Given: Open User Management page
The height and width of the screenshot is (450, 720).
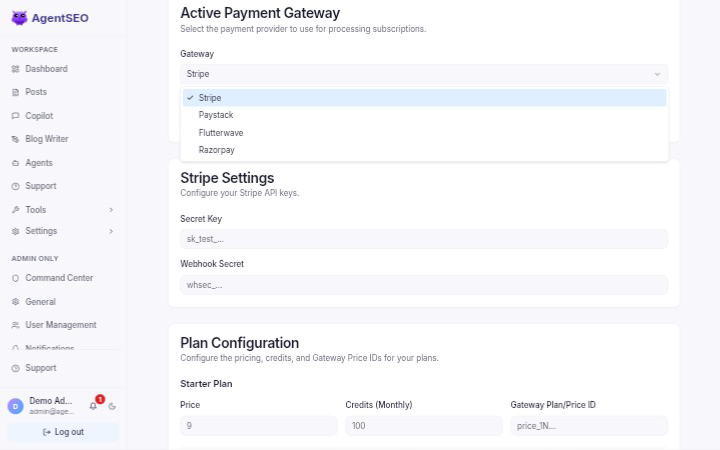Looking at the screenshot, I should [61, 325].
